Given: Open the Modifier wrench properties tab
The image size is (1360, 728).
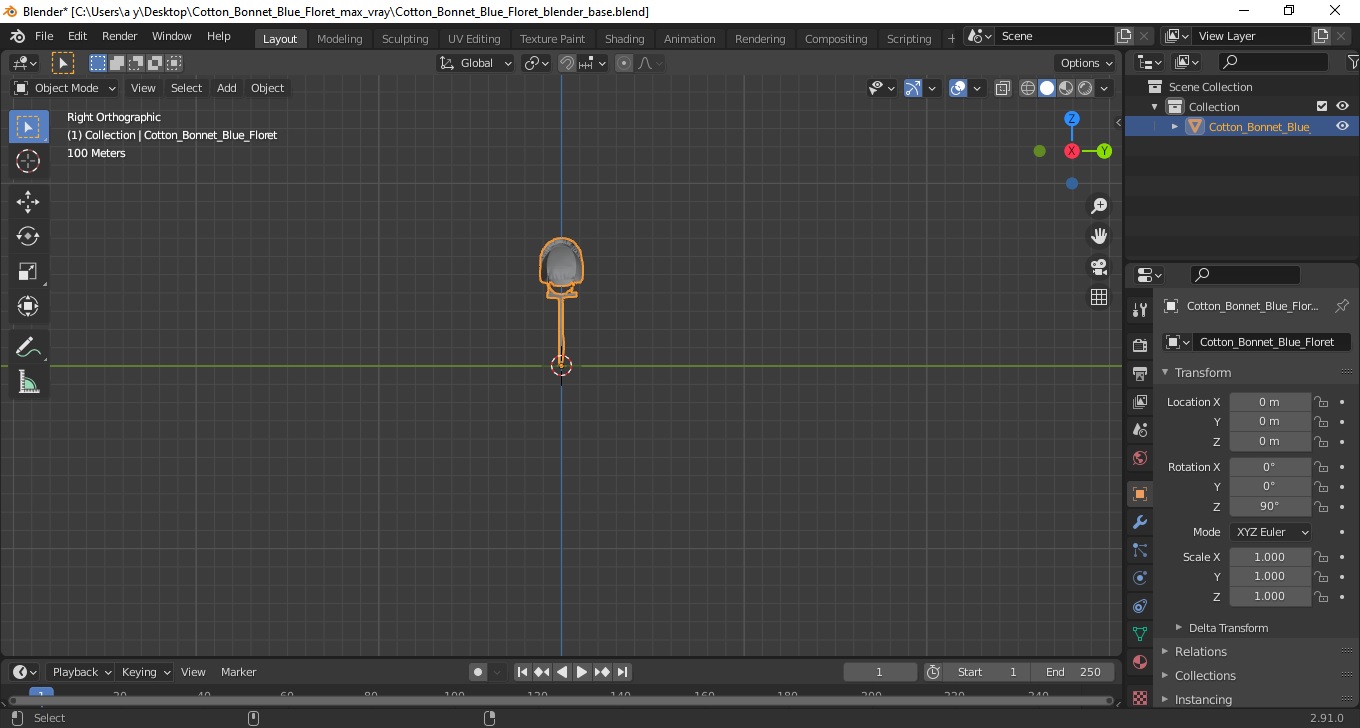Looking at the screenshot, I should click(x=1139, y=522).
